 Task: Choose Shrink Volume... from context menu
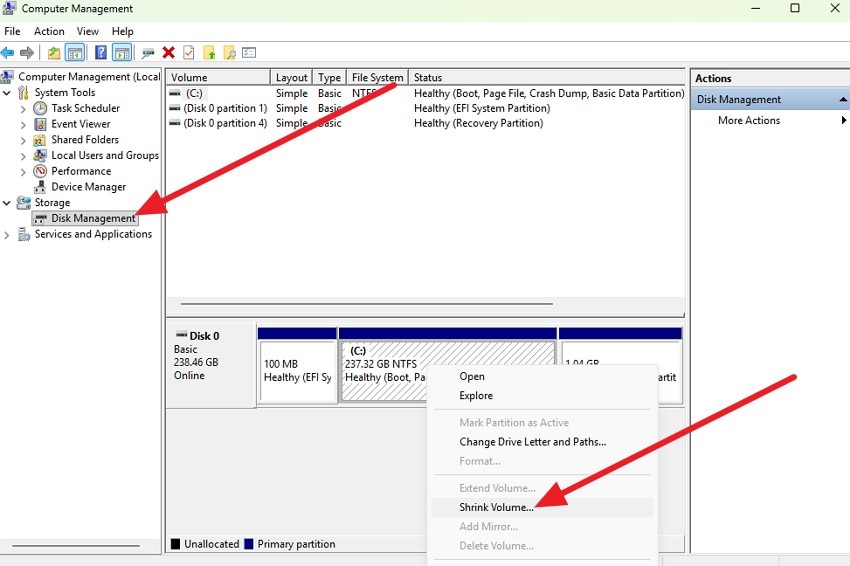coord(542,507)
